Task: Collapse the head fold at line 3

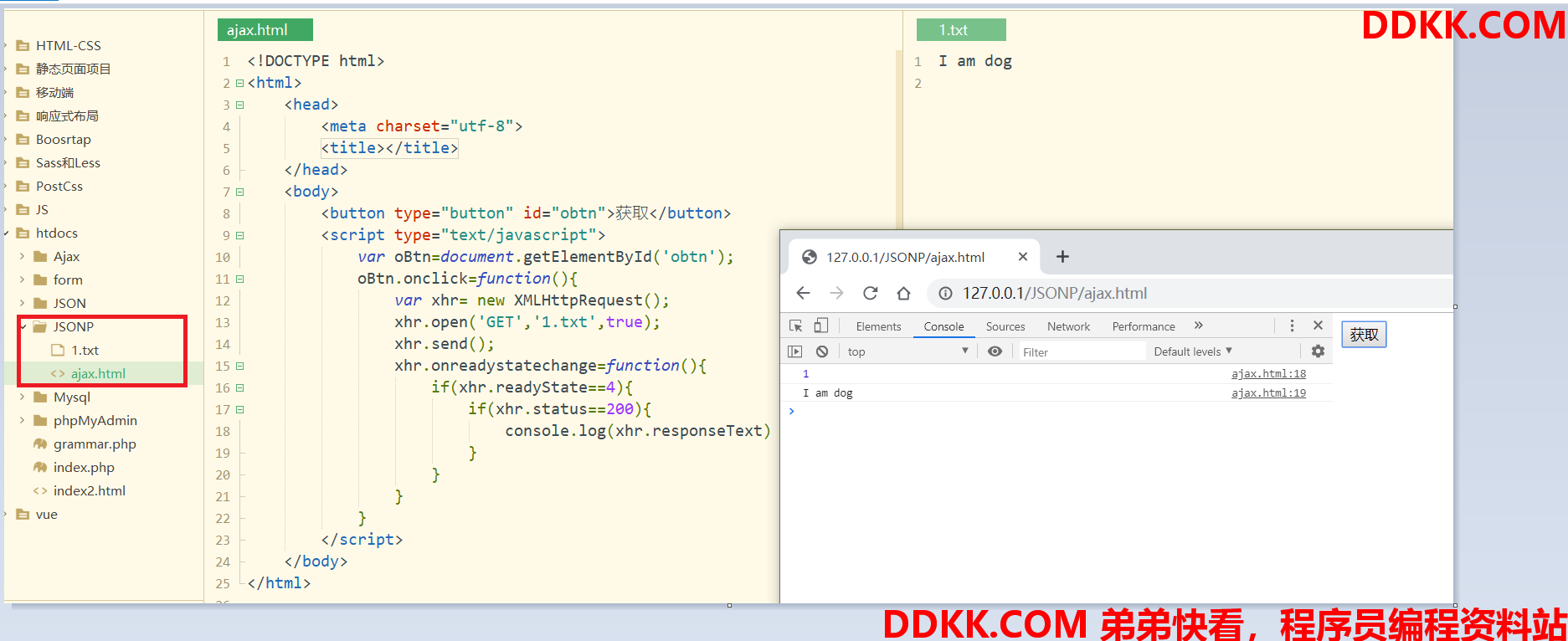Action: pos(239,105)
